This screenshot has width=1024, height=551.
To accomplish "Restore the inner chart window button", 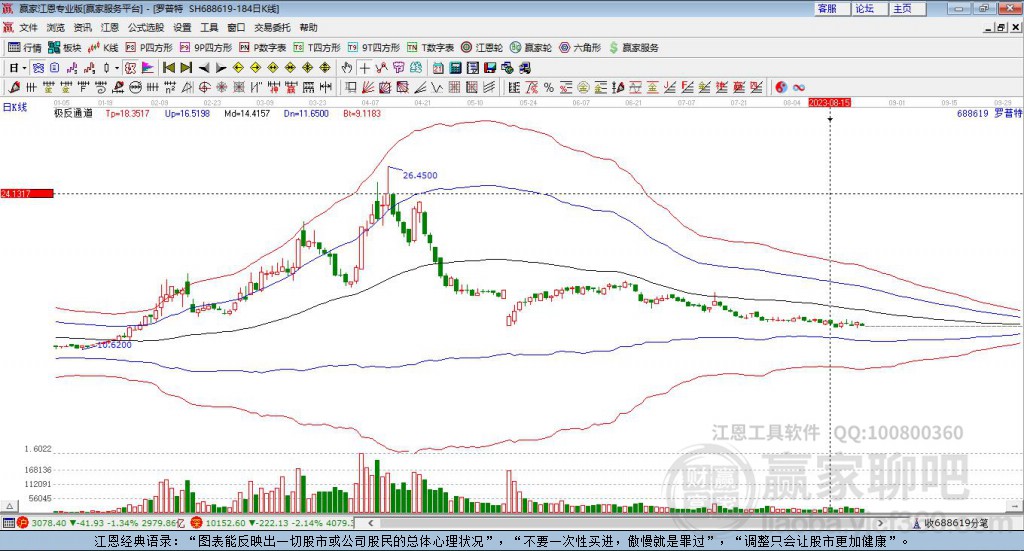I will [x=1001, y=27].
